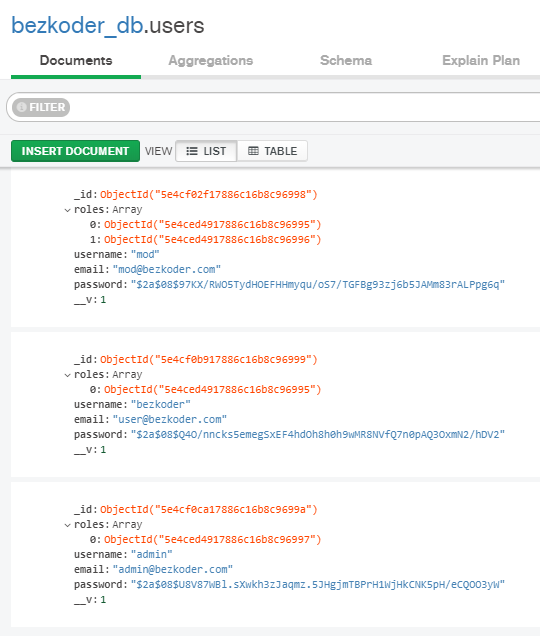Open the Documents tab
The image size is (540, 636).
[76, 60]
